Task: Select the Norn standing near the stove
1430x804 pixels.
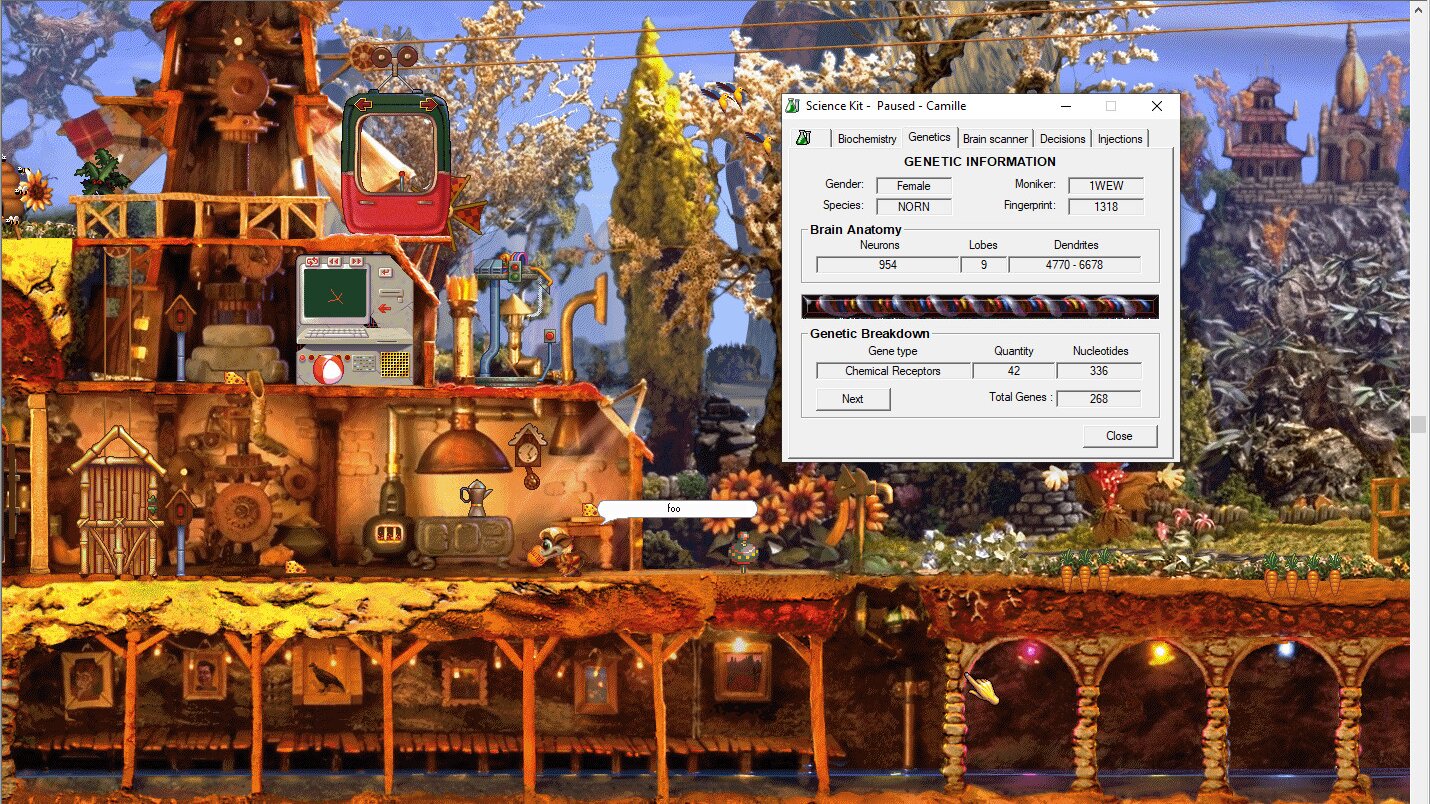Action: [554, 552]
